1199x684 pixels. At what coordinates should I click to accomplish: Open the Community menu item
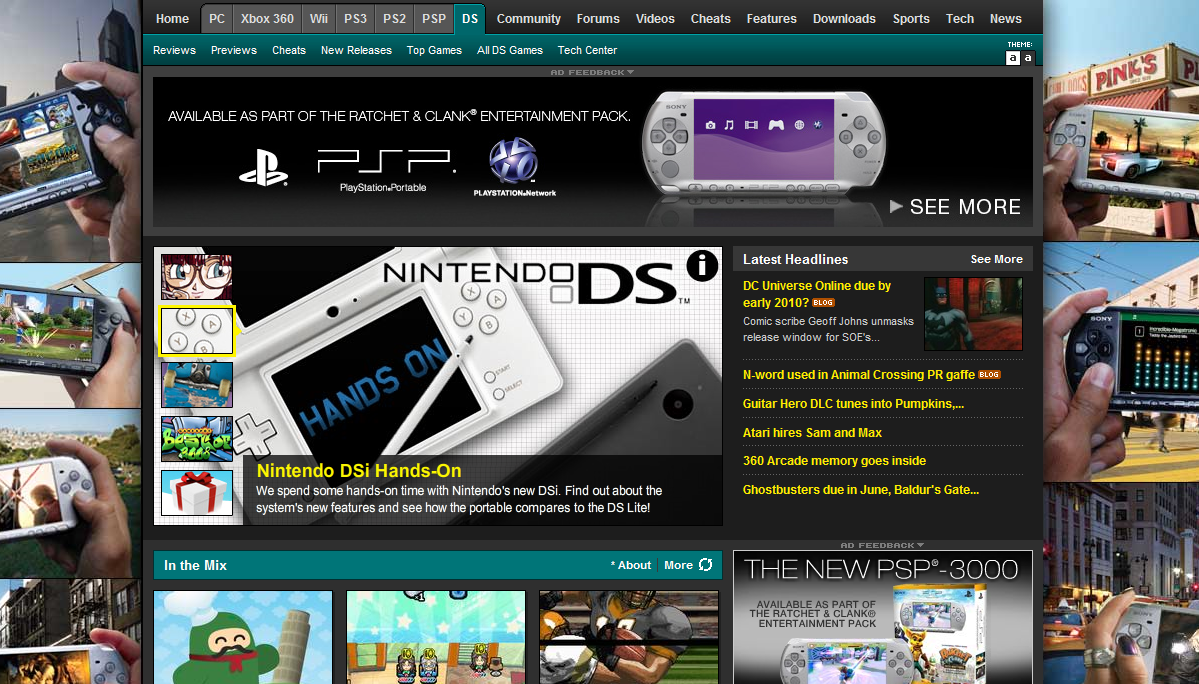(528, 18)
